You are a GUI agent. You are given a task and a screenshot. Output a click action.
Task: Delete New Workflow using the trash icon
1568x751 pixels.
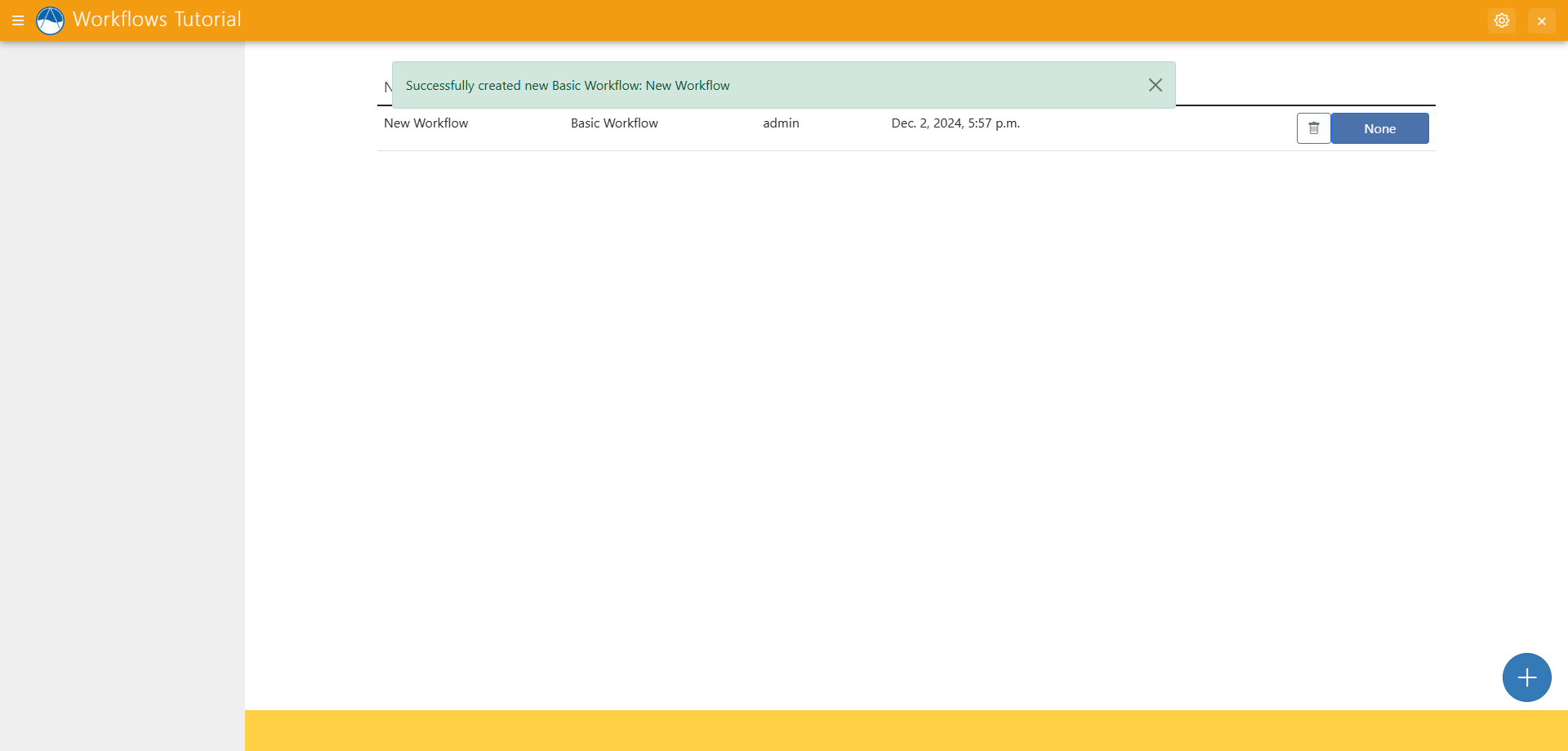1313,128
